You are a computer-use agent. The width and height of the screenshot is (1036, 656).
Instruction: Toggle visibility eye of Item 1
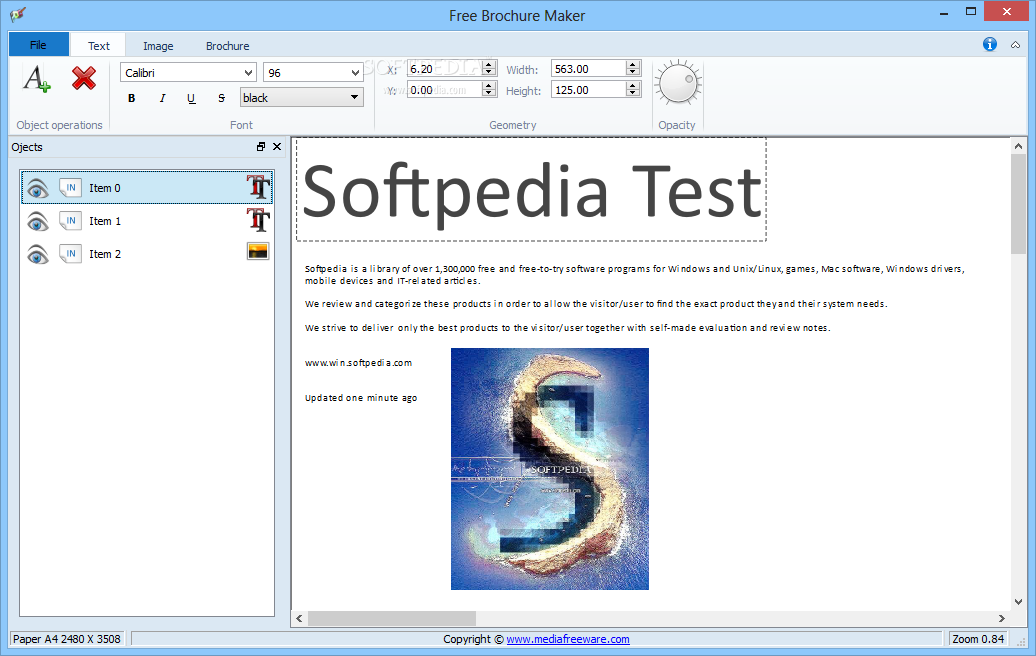tap(38, 222)
